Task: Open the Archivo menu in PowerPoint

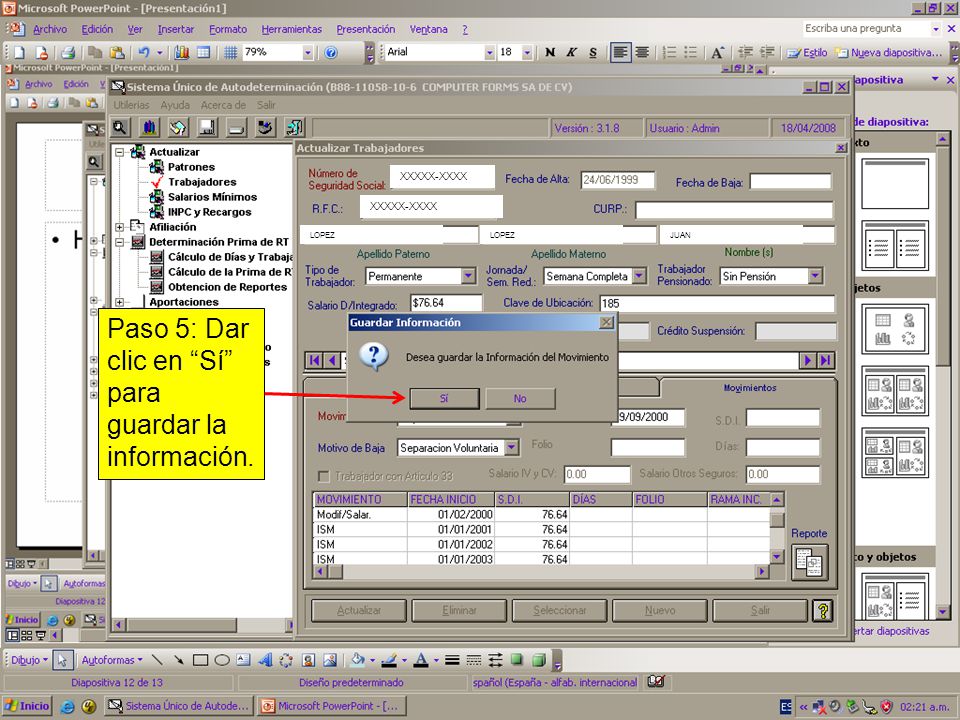Action: [50, 29]
